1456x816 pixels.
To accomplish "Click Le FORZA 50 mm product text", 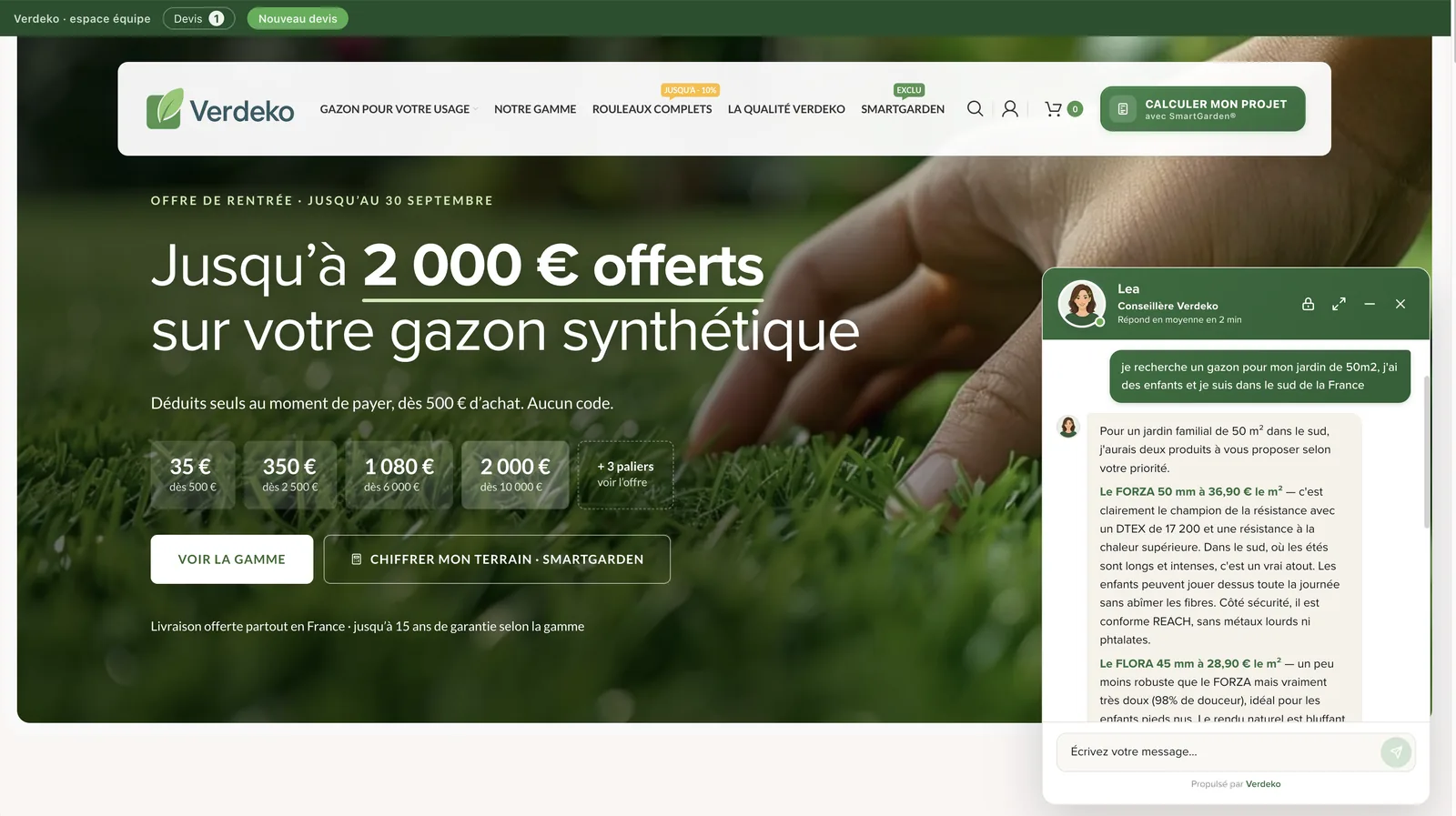I will [x=1190, y=491].
